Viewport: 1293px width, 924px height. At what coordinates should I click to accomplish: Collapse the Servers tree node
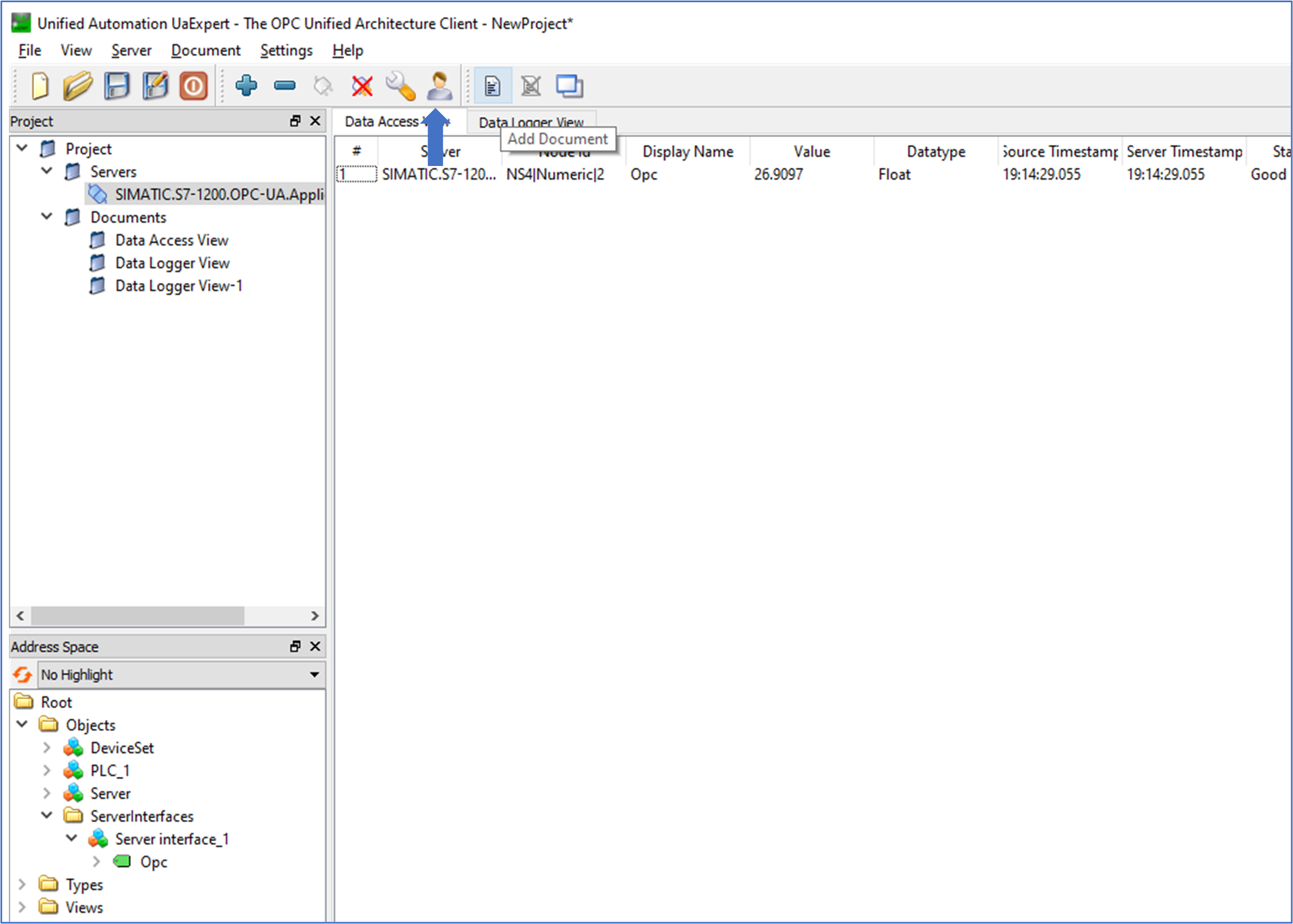[x=47, y=172]
